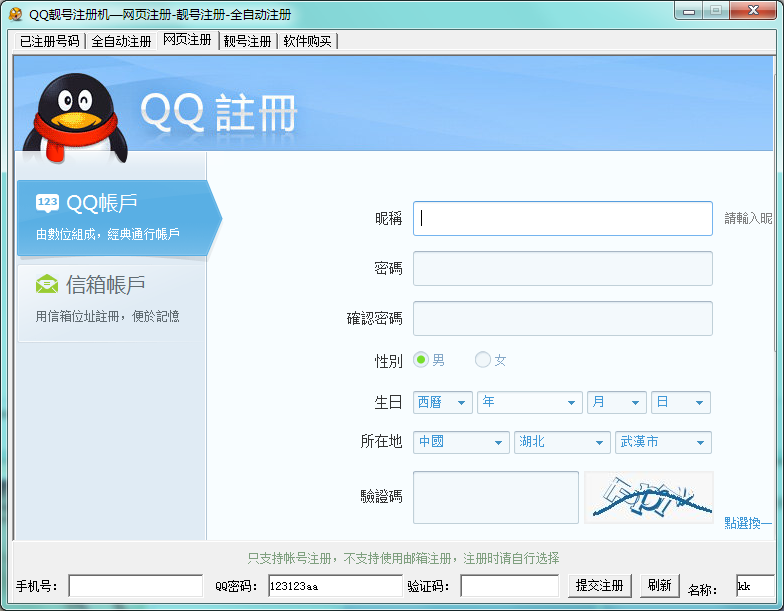Focus the 驗證碼 captcha input box

click(496, 497)
